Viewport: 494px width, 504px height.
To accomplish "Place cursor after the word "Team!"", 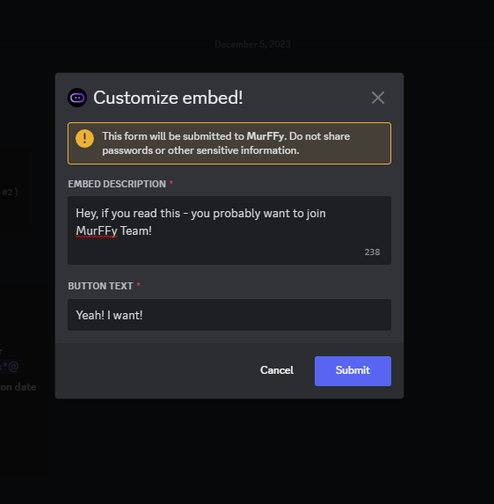I will tap(153, 231).
